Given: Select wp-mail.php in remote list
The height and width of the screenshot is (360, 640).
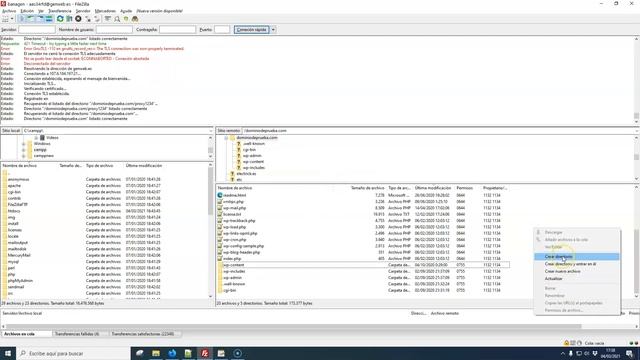Looking at the screenshot, I should click(234, 208).
